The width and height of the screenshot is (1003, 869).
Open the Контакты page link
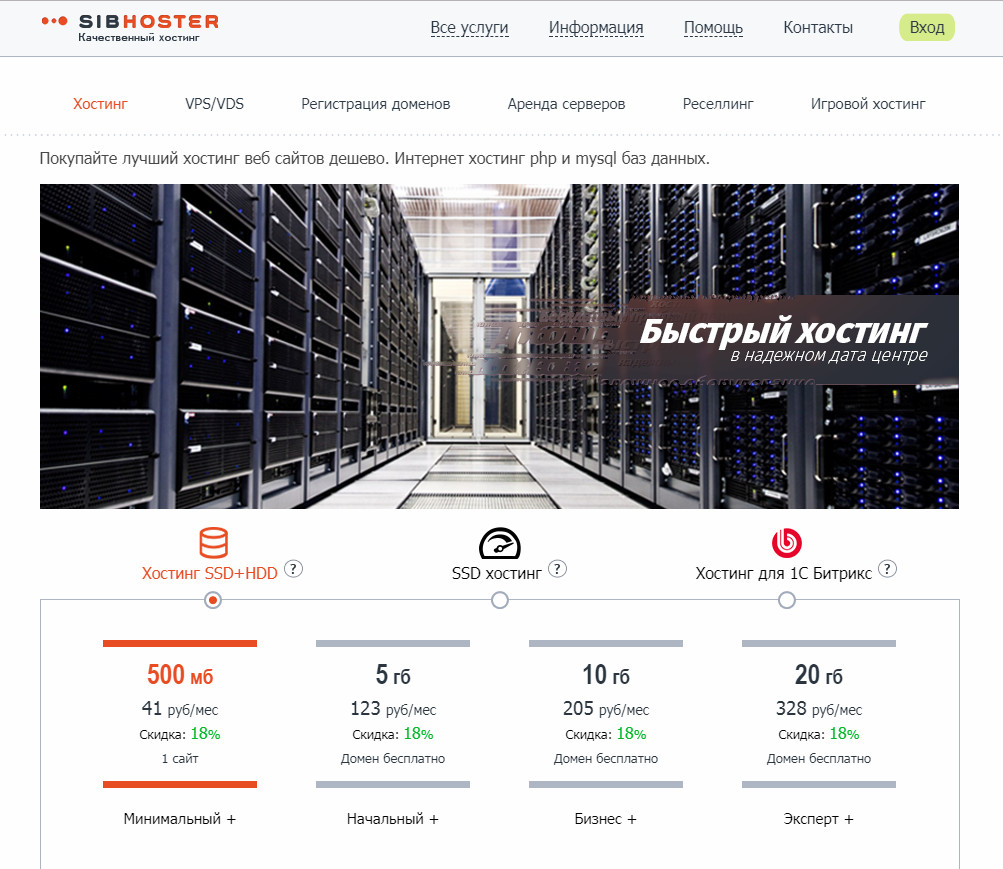[x=818, y=28]
